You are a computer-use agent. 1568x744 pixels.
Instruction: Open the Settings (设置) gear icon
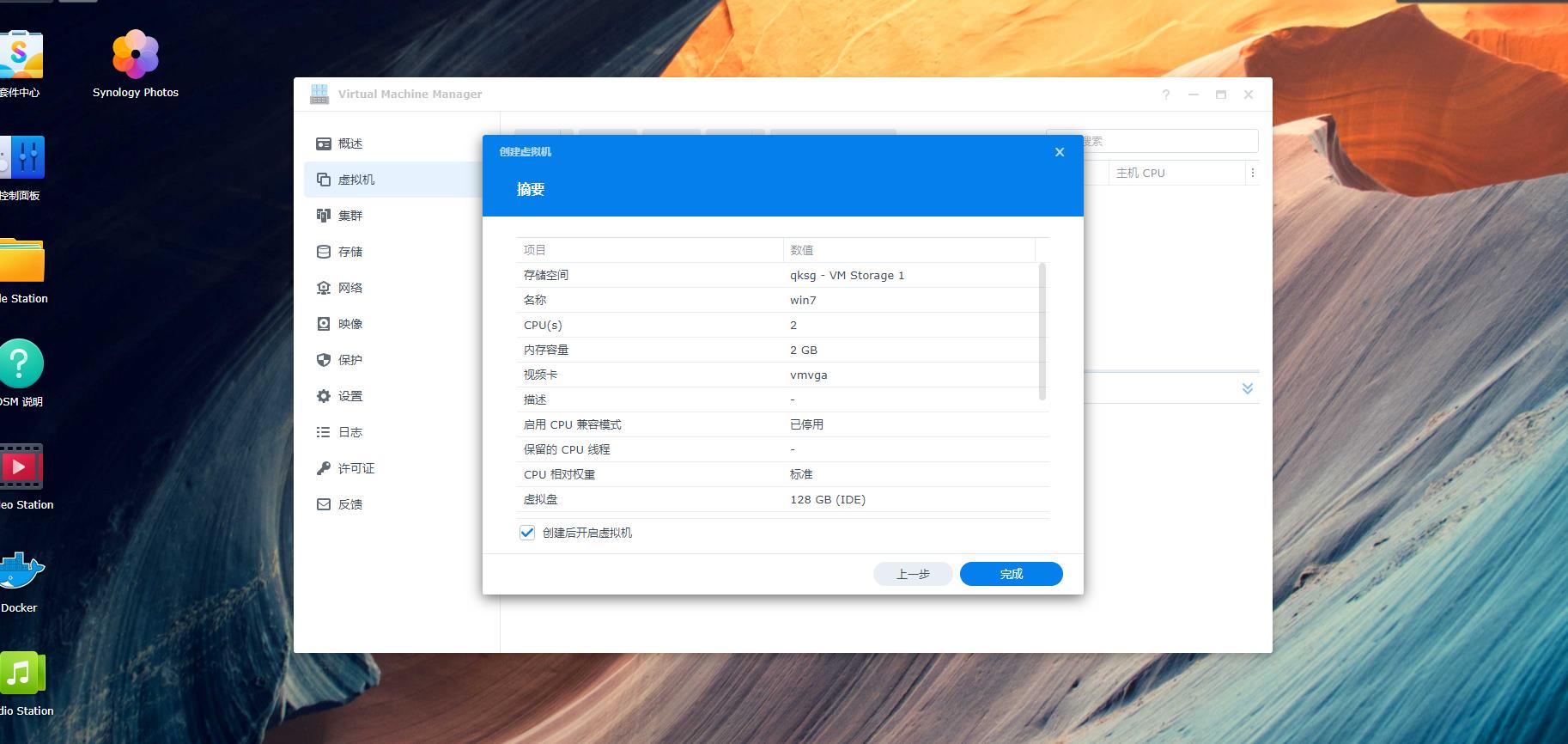pyautogui.click(x=324, y=396)
